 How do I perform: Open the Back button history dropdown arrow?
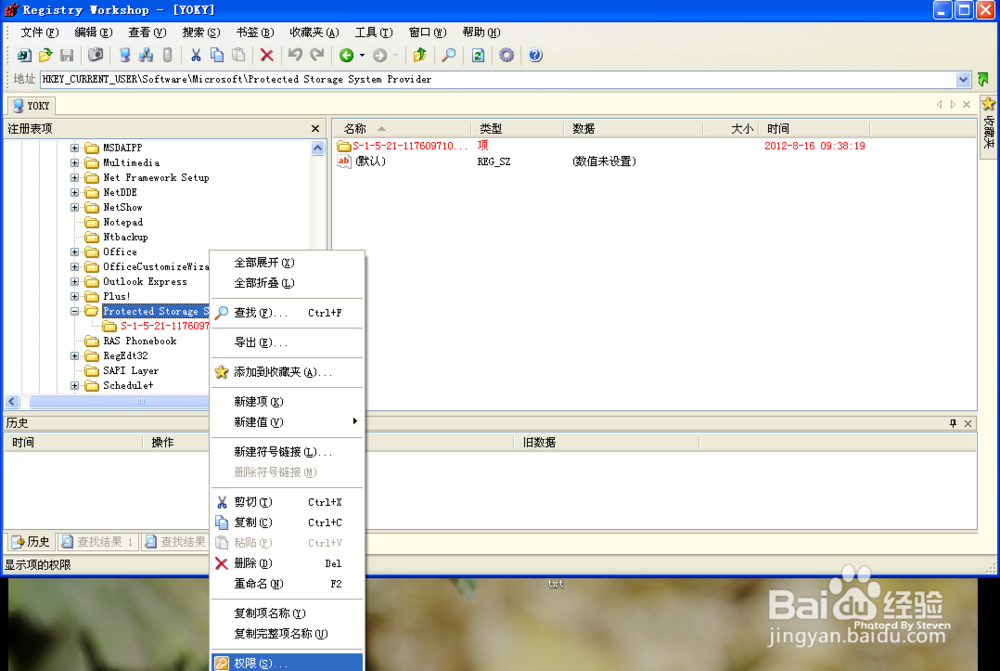(362, 55)
